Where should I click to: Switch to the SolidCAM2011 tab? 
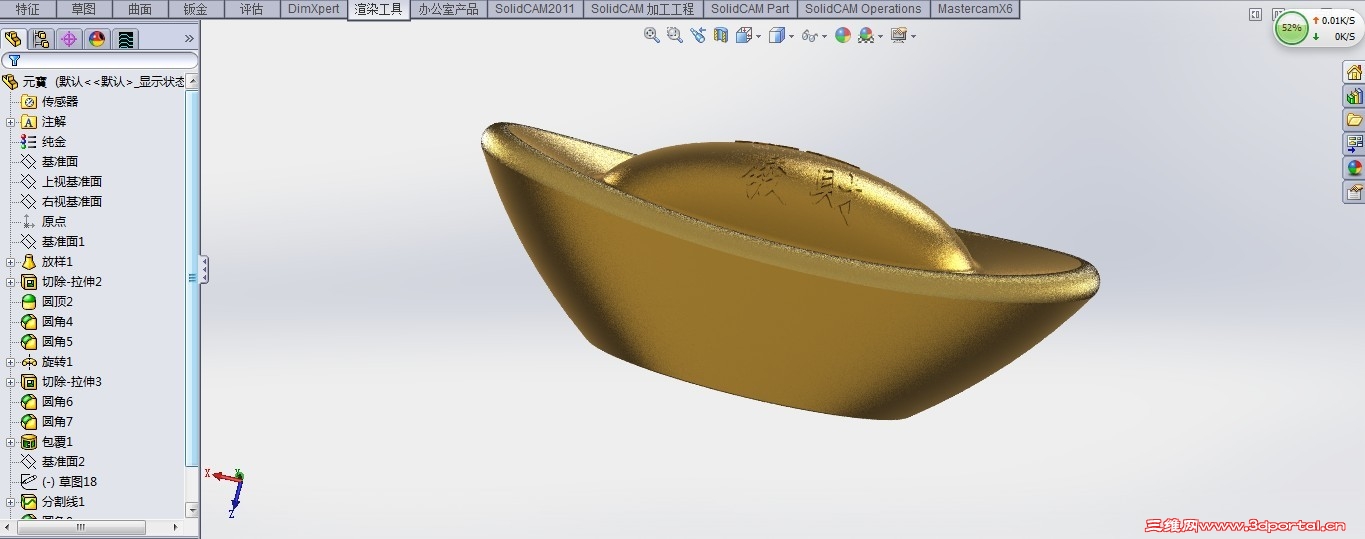click(535, 9)
